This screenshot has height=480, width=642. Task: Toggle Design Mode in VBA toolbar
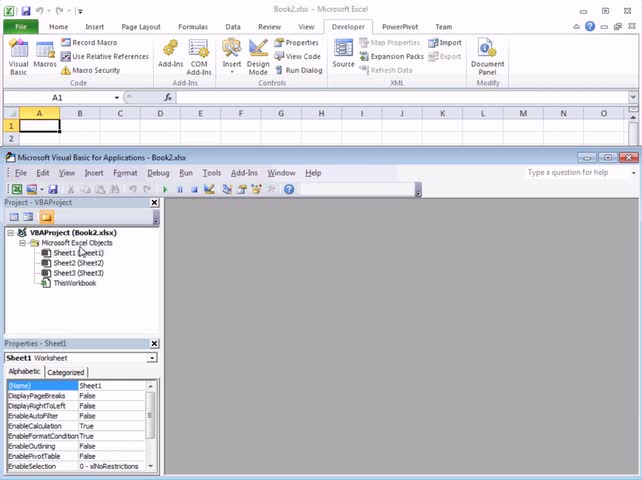[209, 189]
